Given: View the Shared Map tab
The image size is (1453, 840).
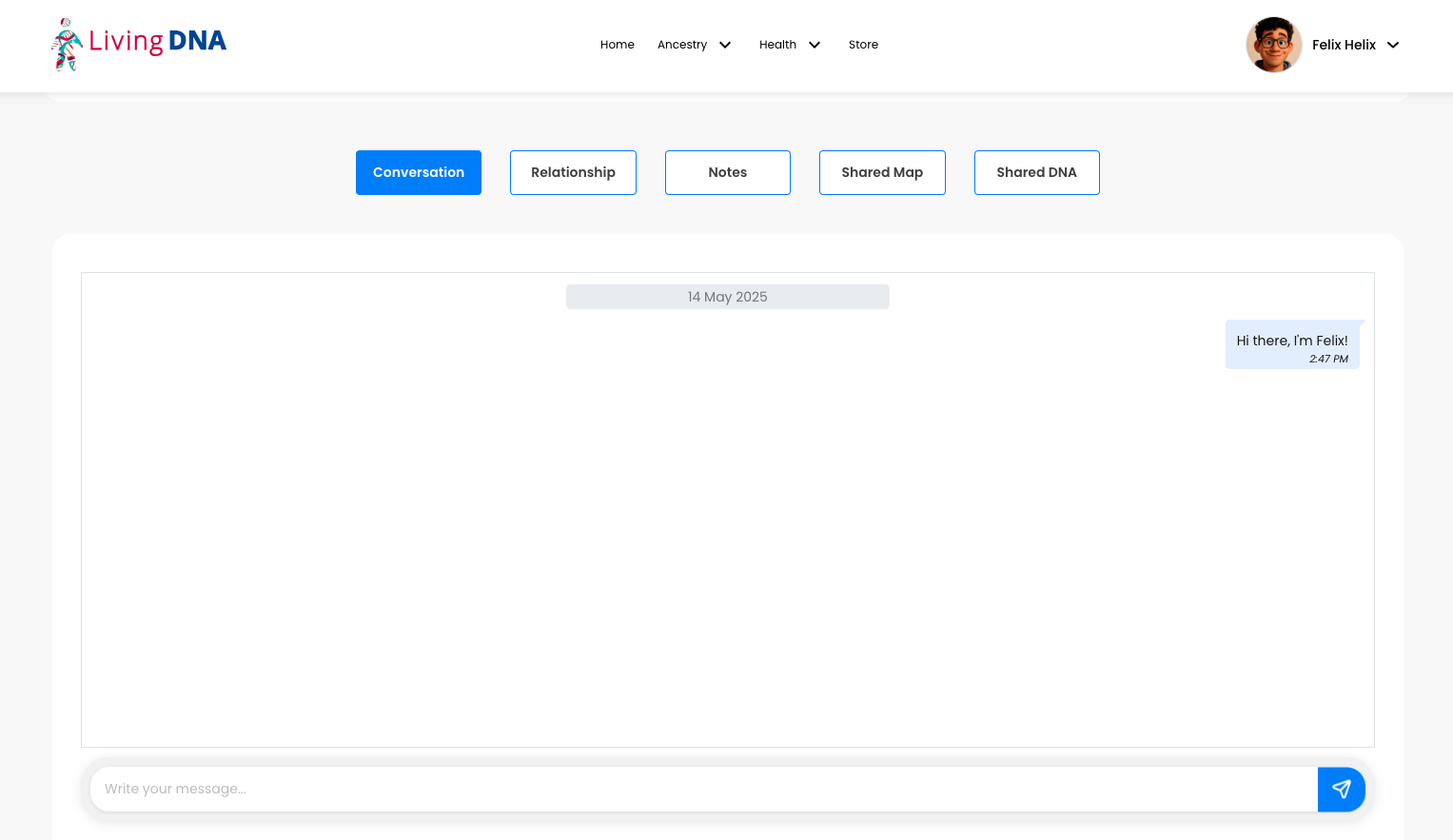Looking at the screenshot, I should pyautogui.click(x=882, y=172).
